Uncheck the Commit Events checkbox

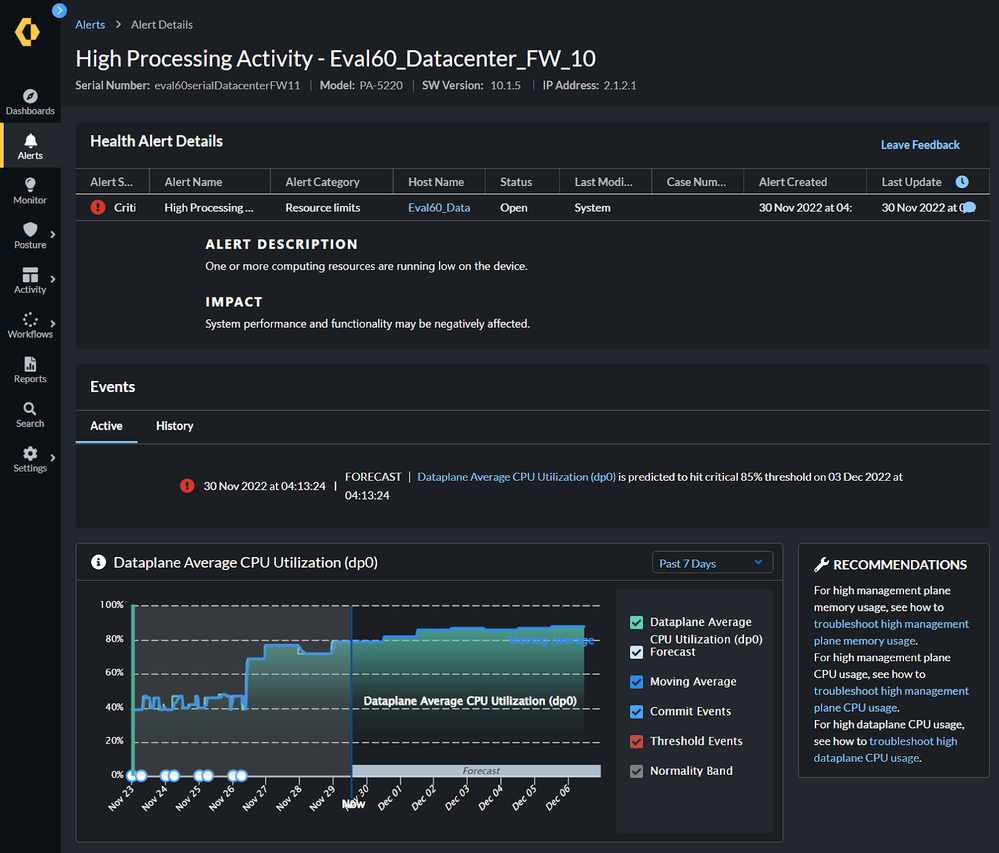(x=637, y=712)
